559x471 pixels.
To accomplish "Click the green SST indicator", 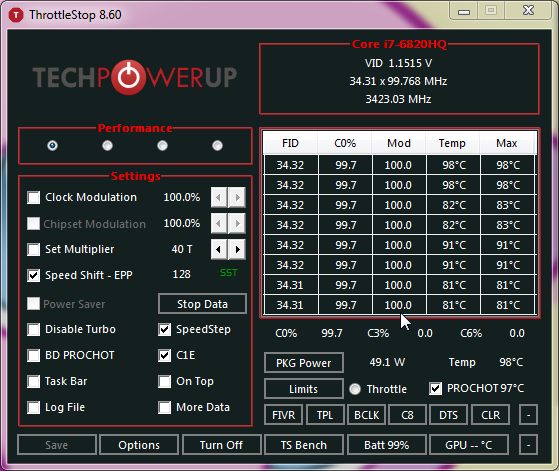I will point(229,273).
